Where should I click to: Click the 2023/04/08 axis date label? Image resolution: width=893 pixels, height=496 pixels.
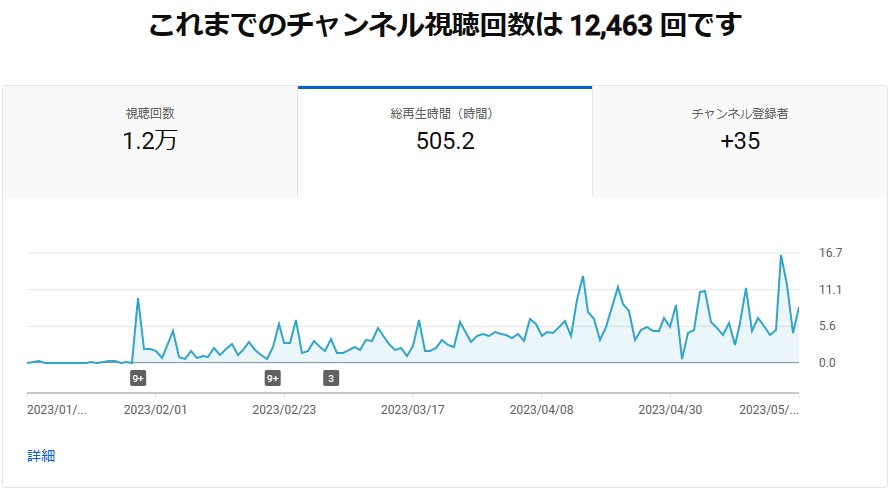coord(542,410)
